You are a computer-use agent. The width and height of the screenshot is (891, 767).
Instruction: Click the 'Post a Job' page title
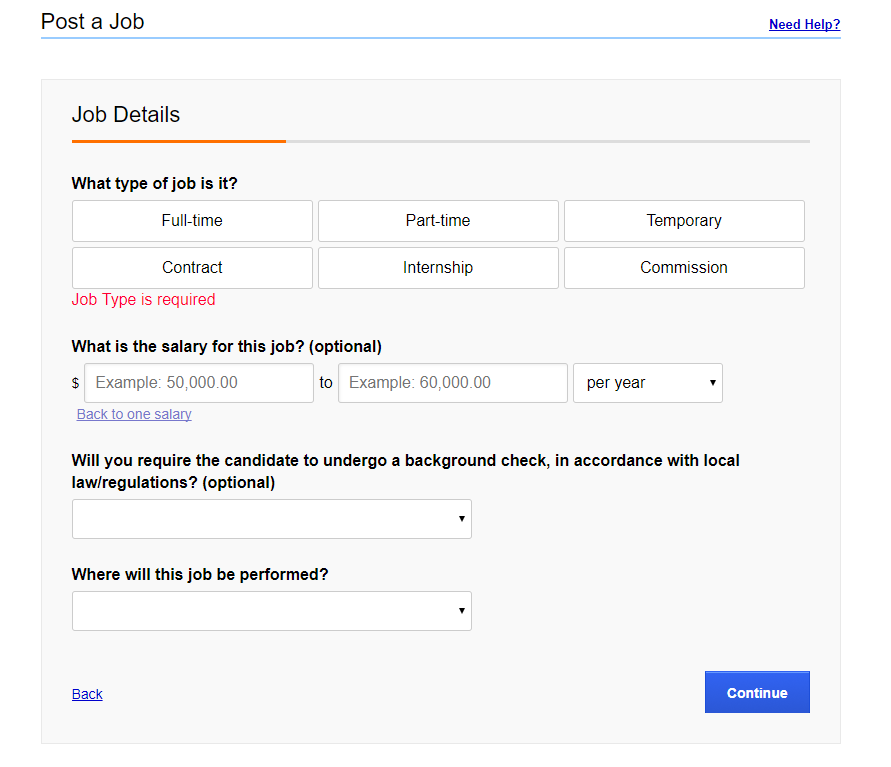(x=93, y=21)
